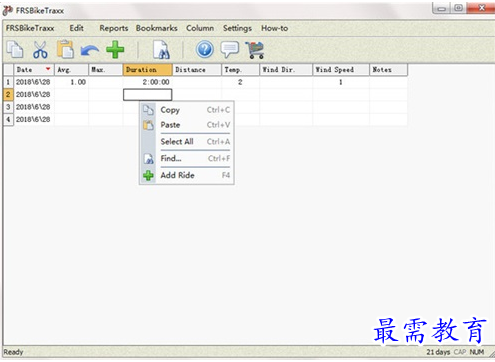Click the empty Duration cell being edited in row 2
495x362 pixels.
click(x=148, y=95)
